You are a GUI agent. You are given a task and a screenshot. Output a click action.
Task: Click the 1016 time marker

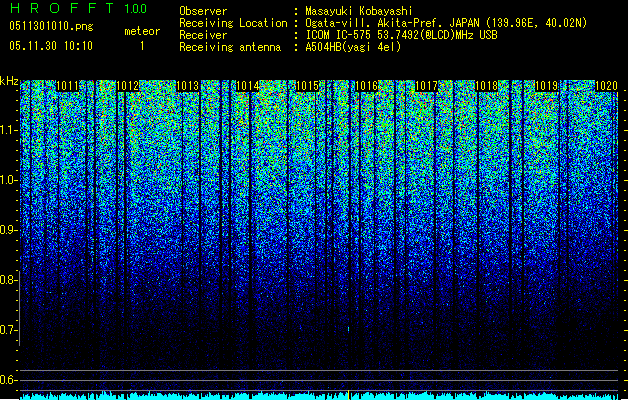click(x=367, y=86)
